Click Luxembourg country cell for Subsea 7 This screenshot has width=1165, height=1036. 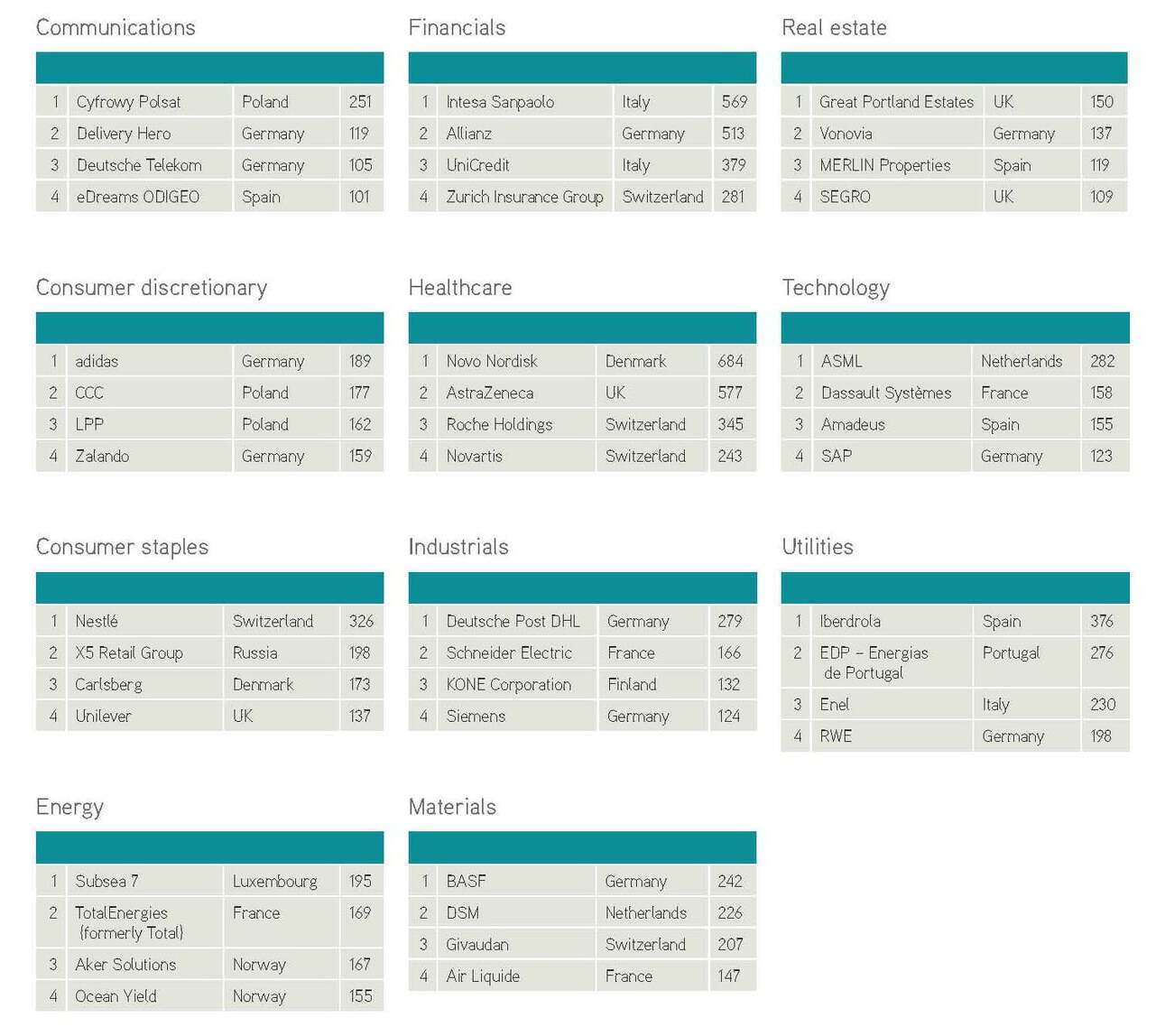click(274, 881)
